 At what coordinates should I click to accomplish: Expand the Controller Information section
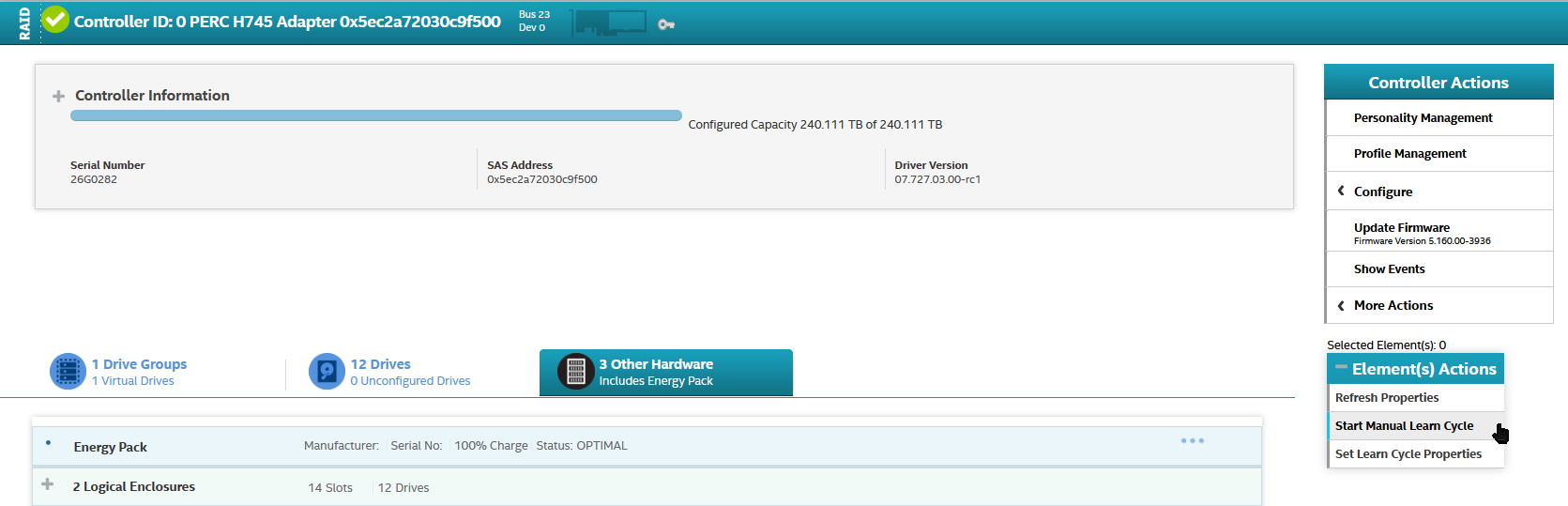click(58, 96)
